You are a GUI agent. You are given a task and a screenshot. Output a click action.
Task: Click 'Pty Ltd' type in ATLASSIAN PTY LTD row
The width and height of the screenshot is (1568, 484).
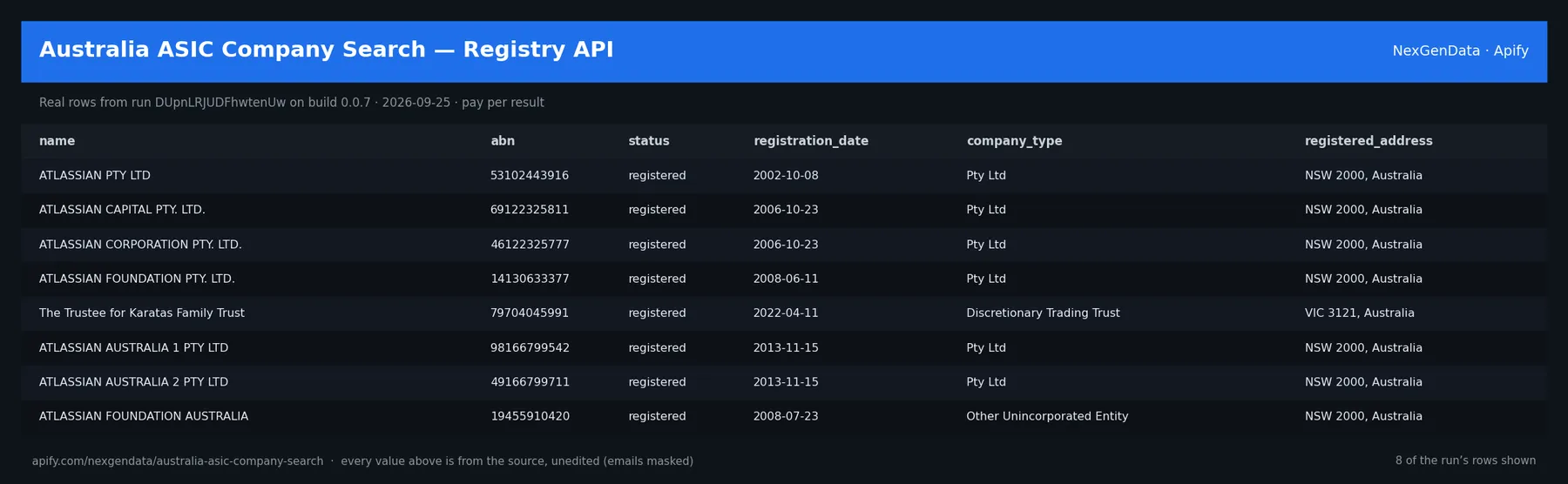click(x=986, y=176)
